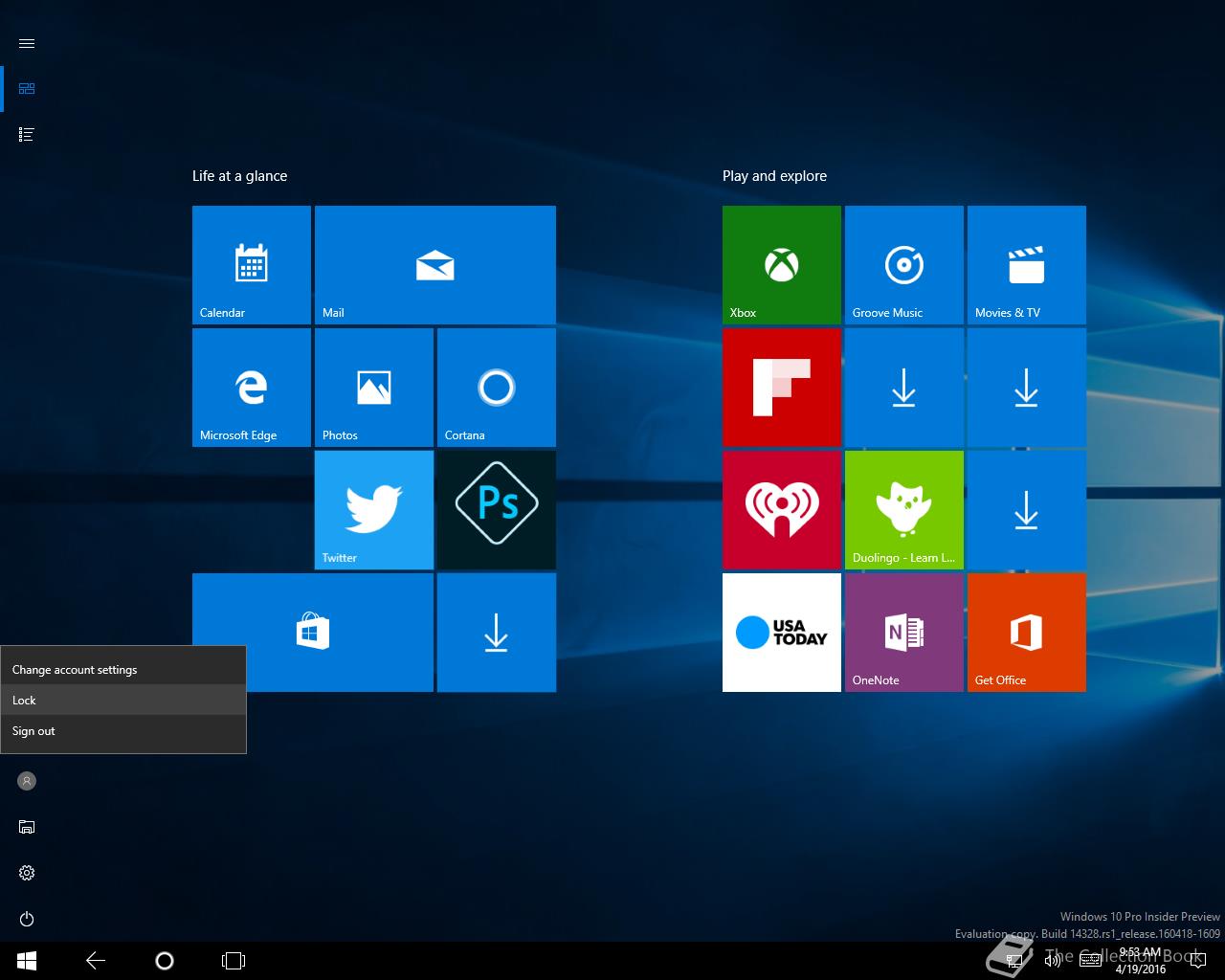This screenshot has width=1225, height=980.
Task: Launch the Duolingo tile
Action: click(x=904, y=510)
